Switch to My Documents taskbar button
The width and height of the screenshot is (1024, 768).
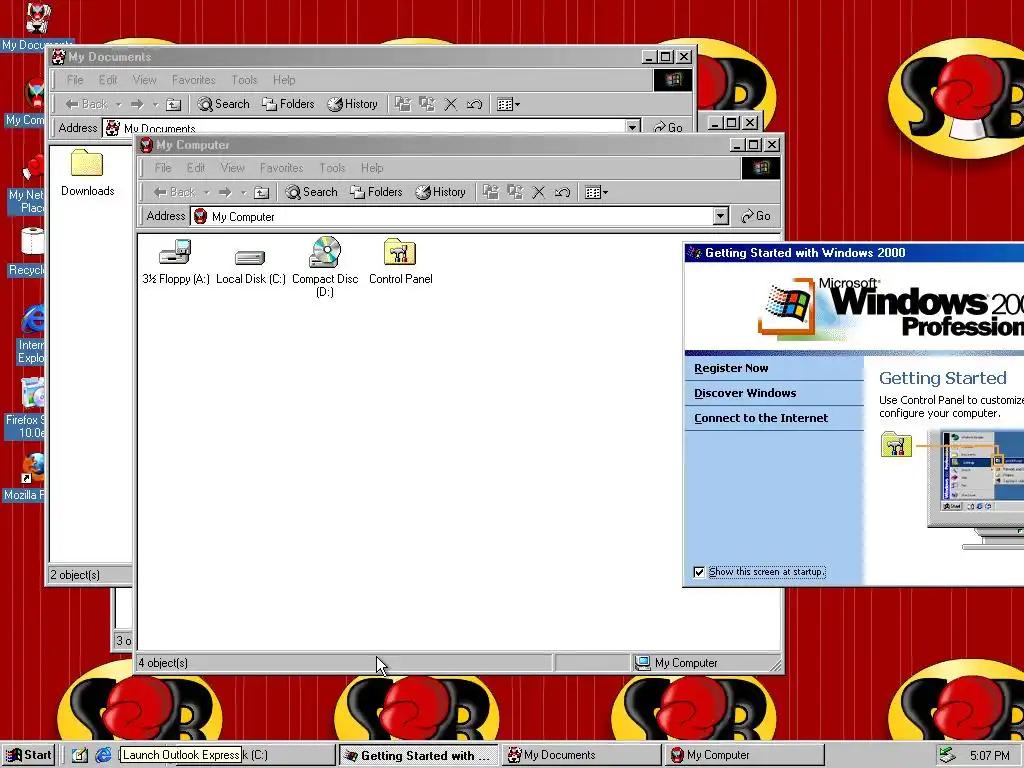pyautogui.click(x=581, y=755)
